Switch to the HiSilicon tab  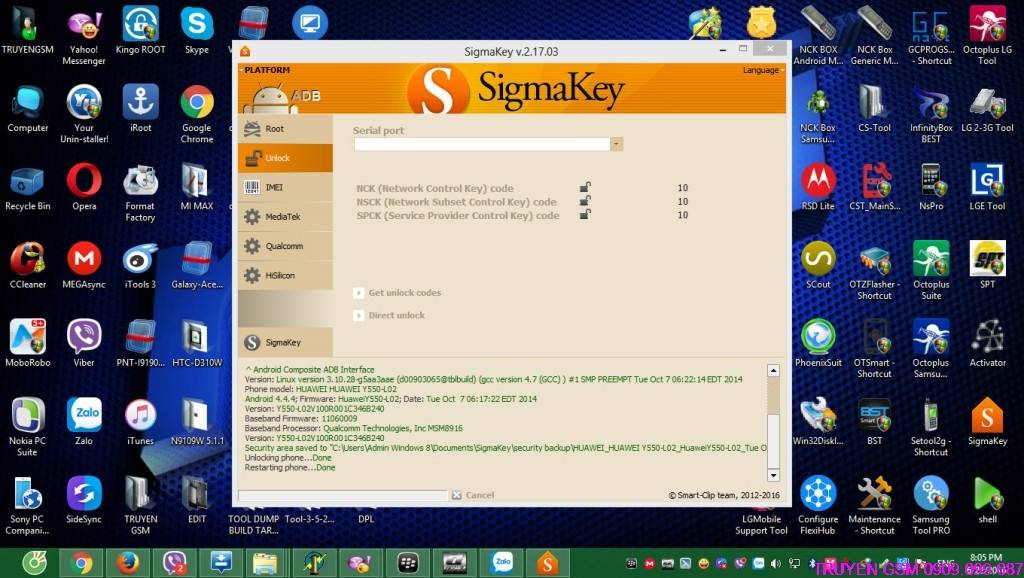coord(285,276)
